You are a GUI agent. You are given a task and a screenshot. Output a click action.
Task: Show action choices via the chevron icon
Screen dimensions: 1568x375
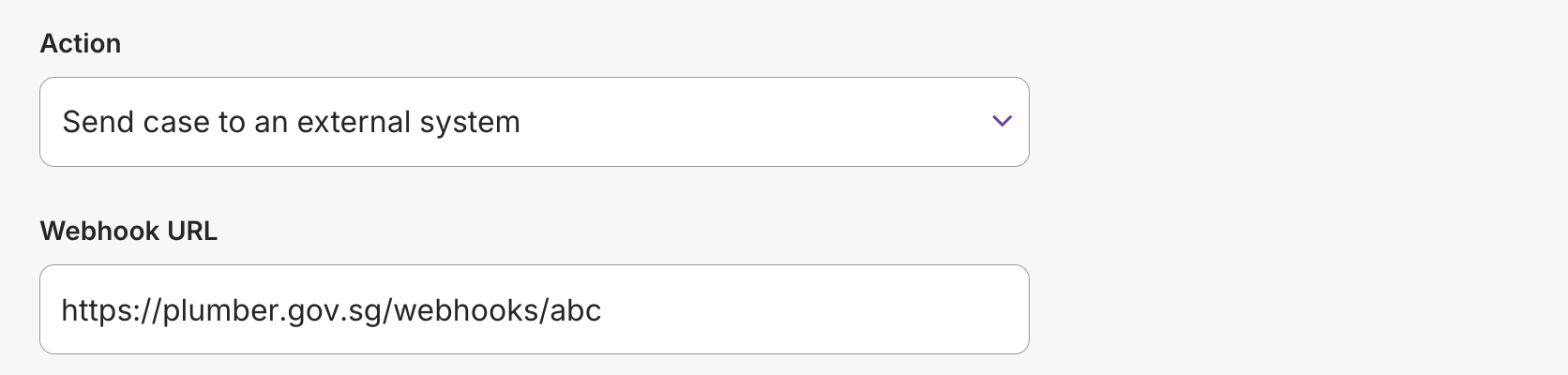[1002, 121]
